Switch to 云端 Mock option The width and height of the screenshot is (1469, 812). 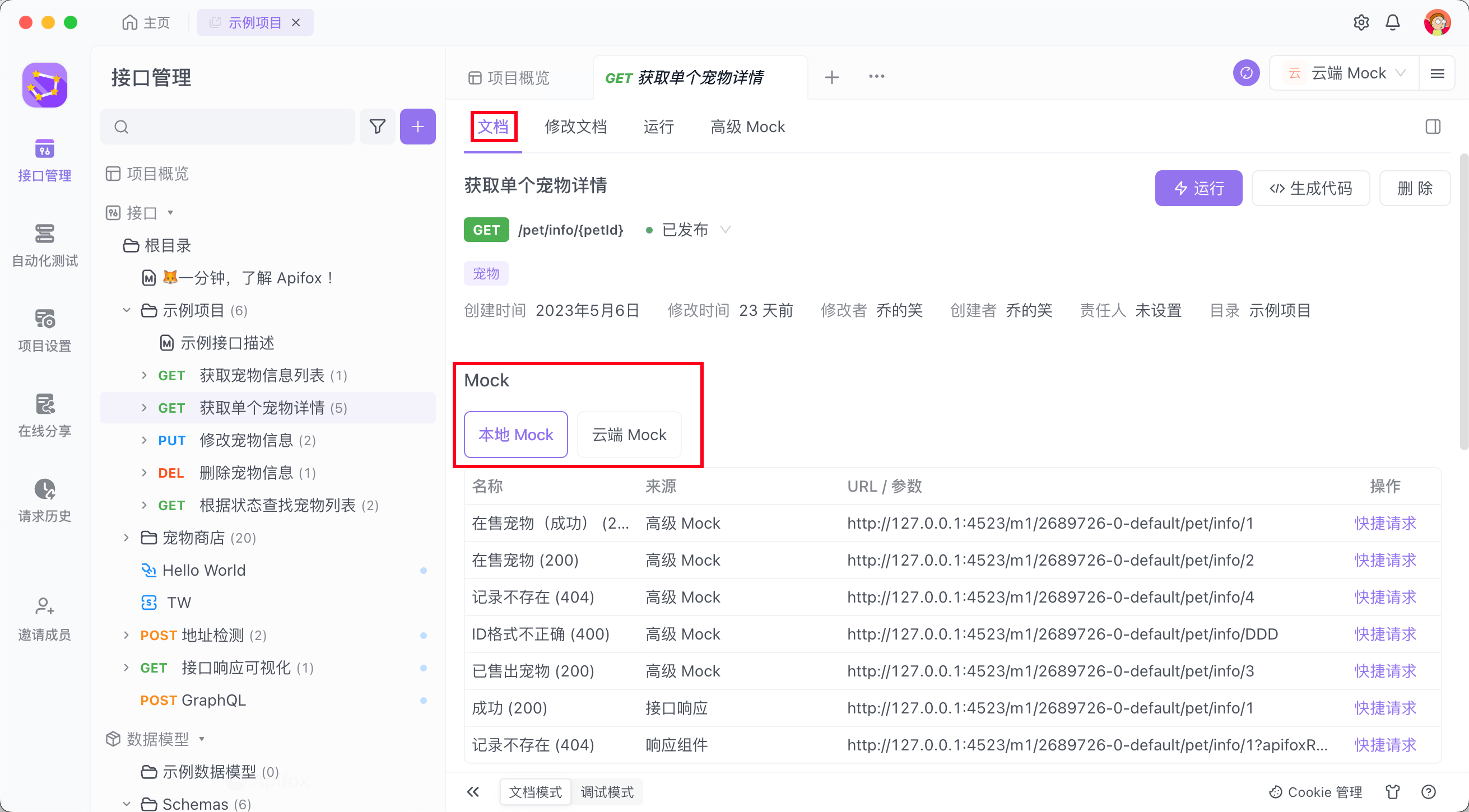point(629,435)
